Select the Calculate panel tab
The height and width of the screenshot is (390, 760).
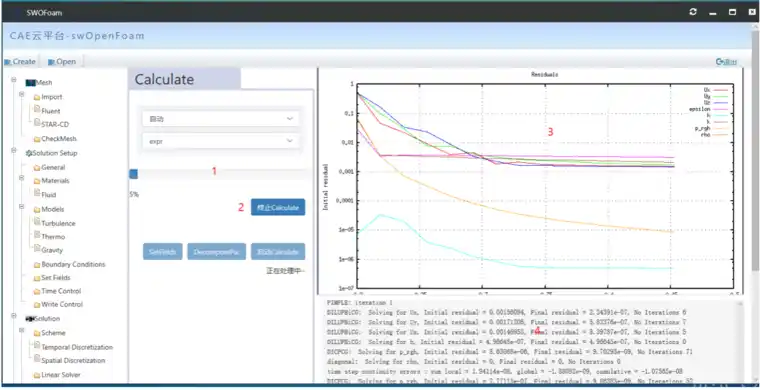point(184,79)
